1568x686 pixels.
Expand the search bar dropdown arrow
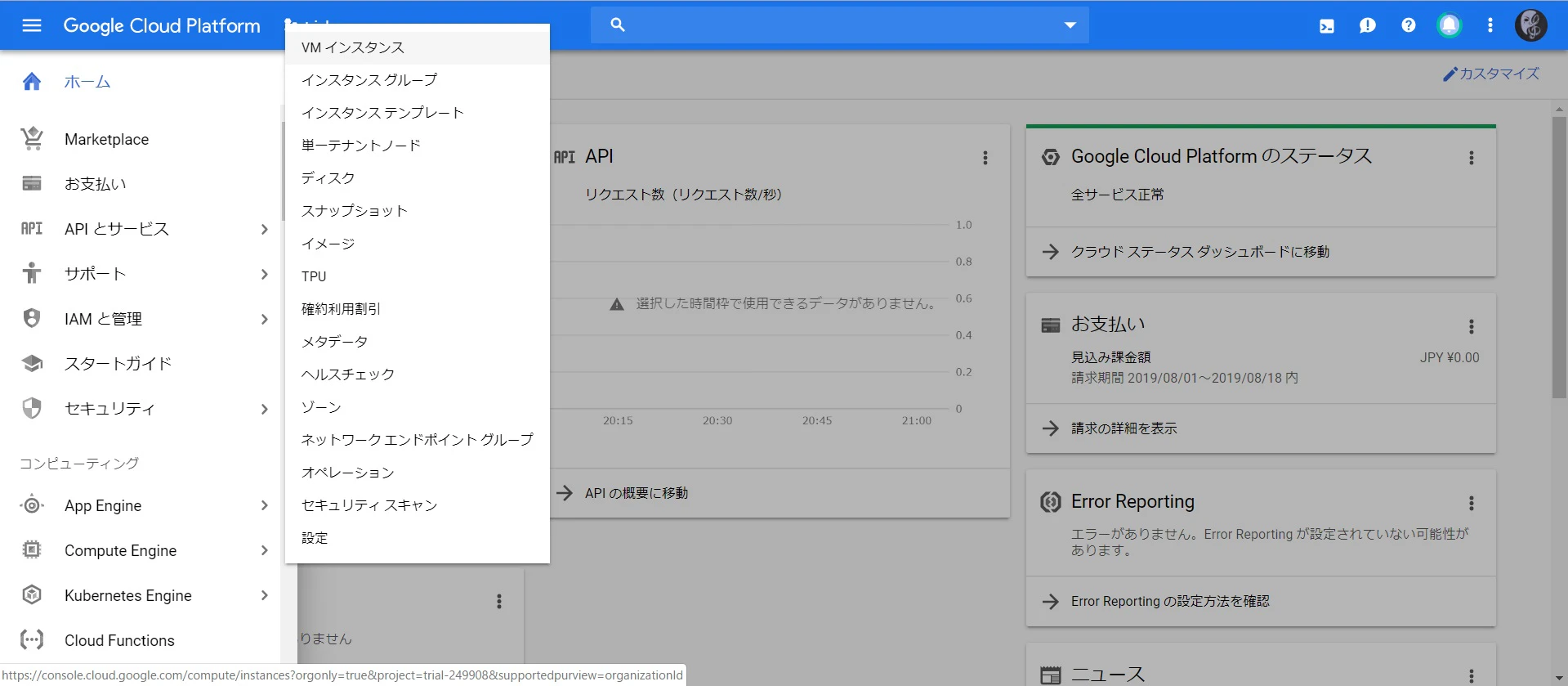coord(1070,25)
